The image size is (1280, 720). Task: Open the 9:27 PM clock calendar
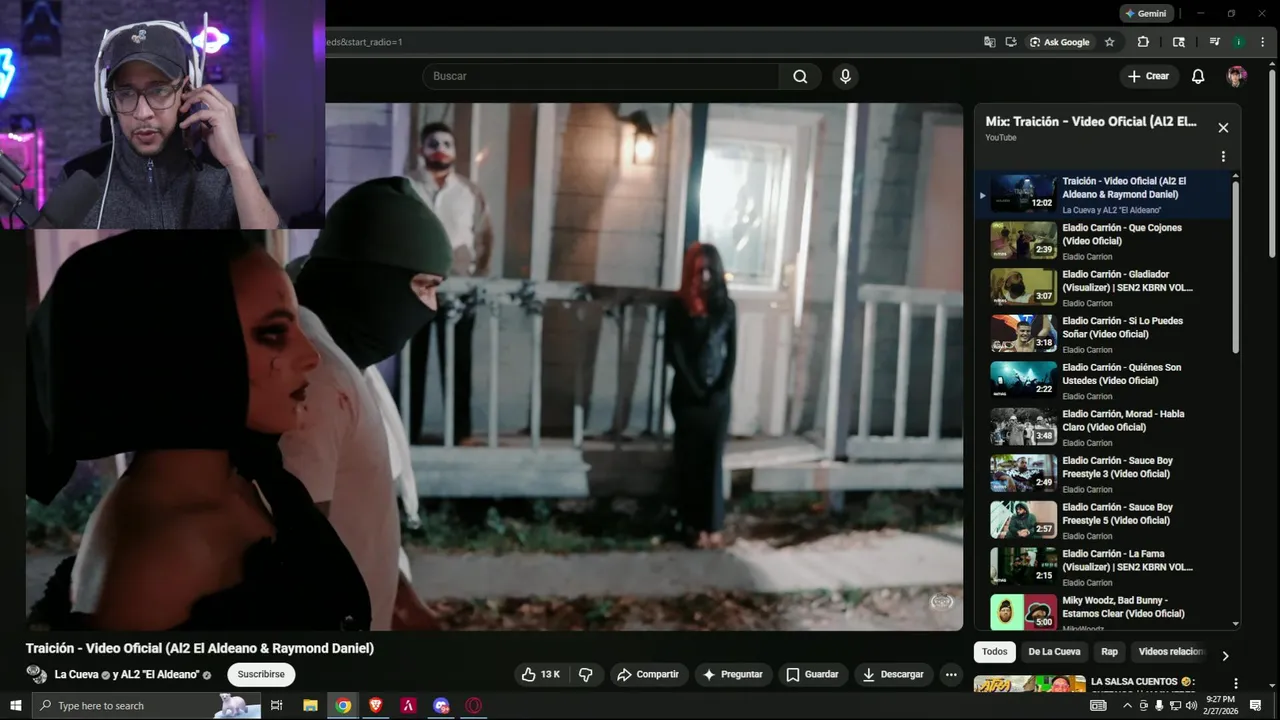click(1220, 706)
